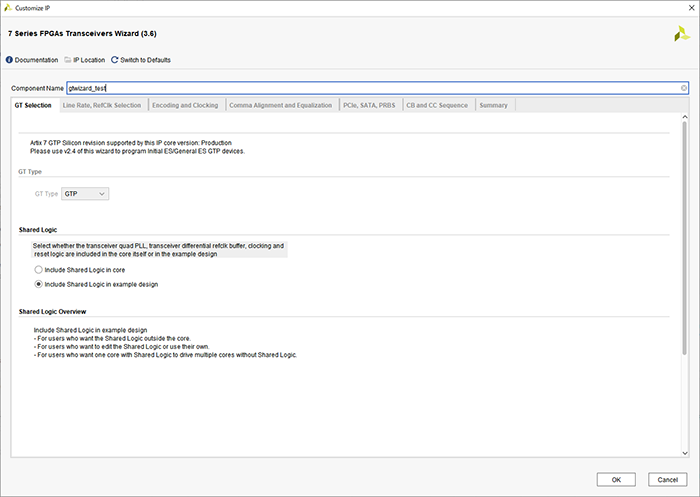Screen dimensions: 700x497
Task: Open the Line Rate, RefClk Selection tab
Action: [x=102, y=105]
